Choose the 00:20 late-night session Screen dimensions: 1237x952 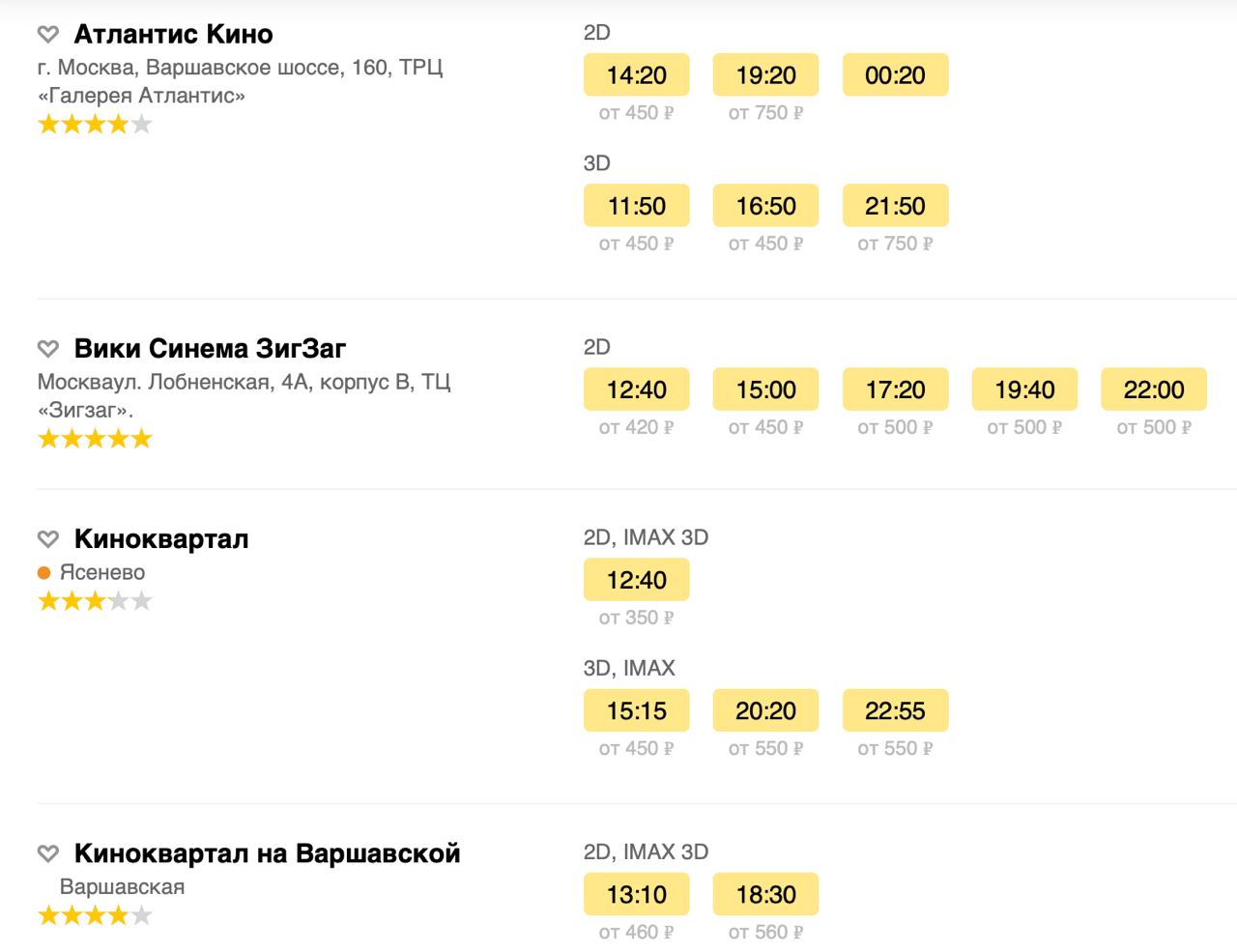tap(895, 75)
